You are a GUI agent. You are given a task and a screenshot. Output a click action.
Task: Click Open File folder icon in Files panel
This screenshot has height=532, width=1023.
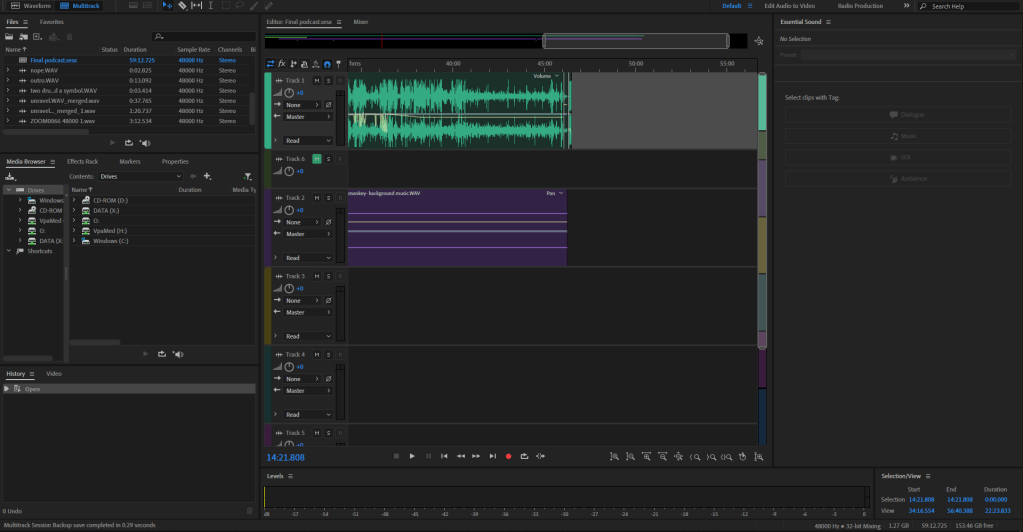pyautogui.click(x=10, y=36)
